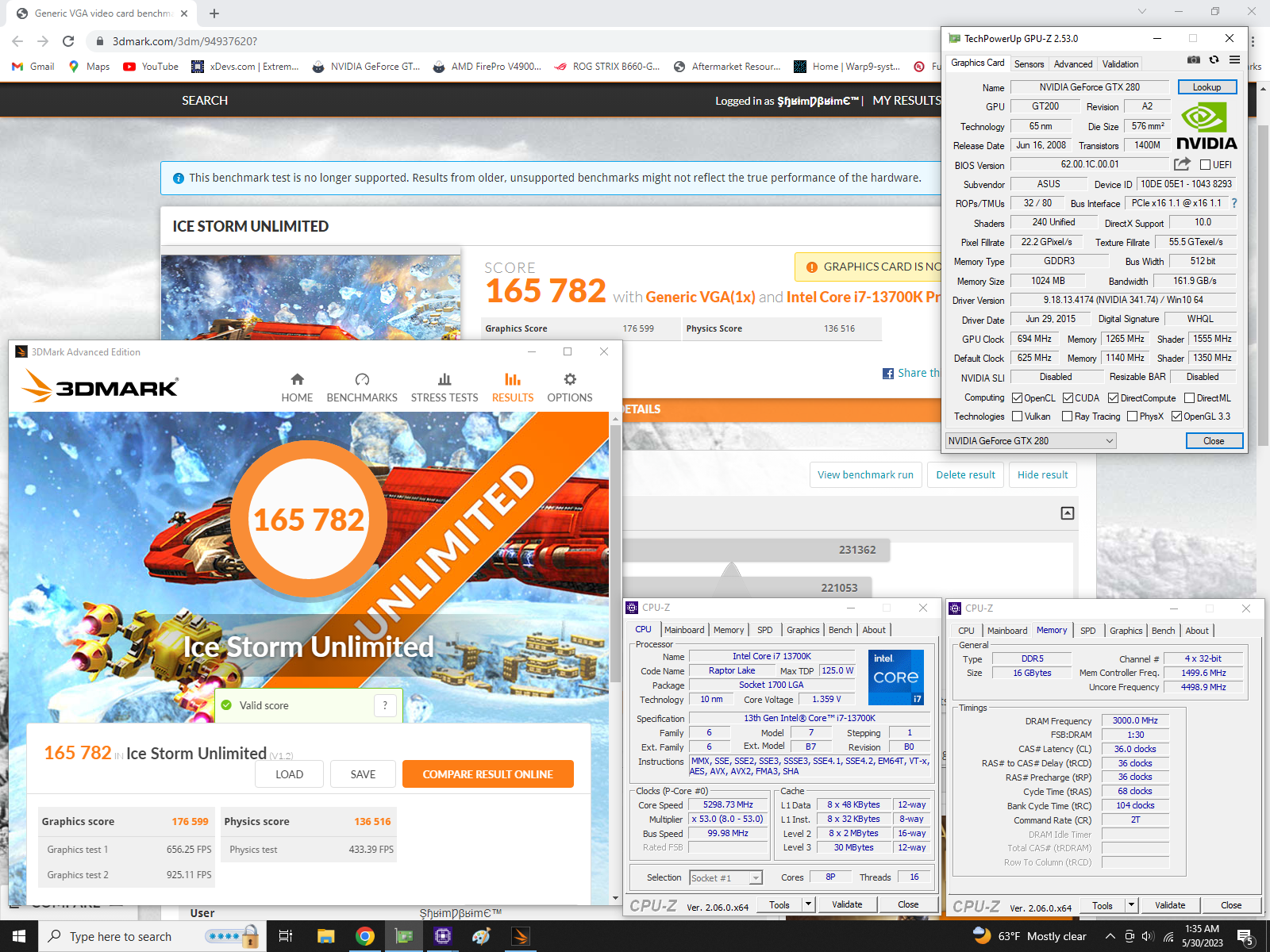
Task: Open OPTIONS in 3DMark
Action: click(x=570, y=388)
